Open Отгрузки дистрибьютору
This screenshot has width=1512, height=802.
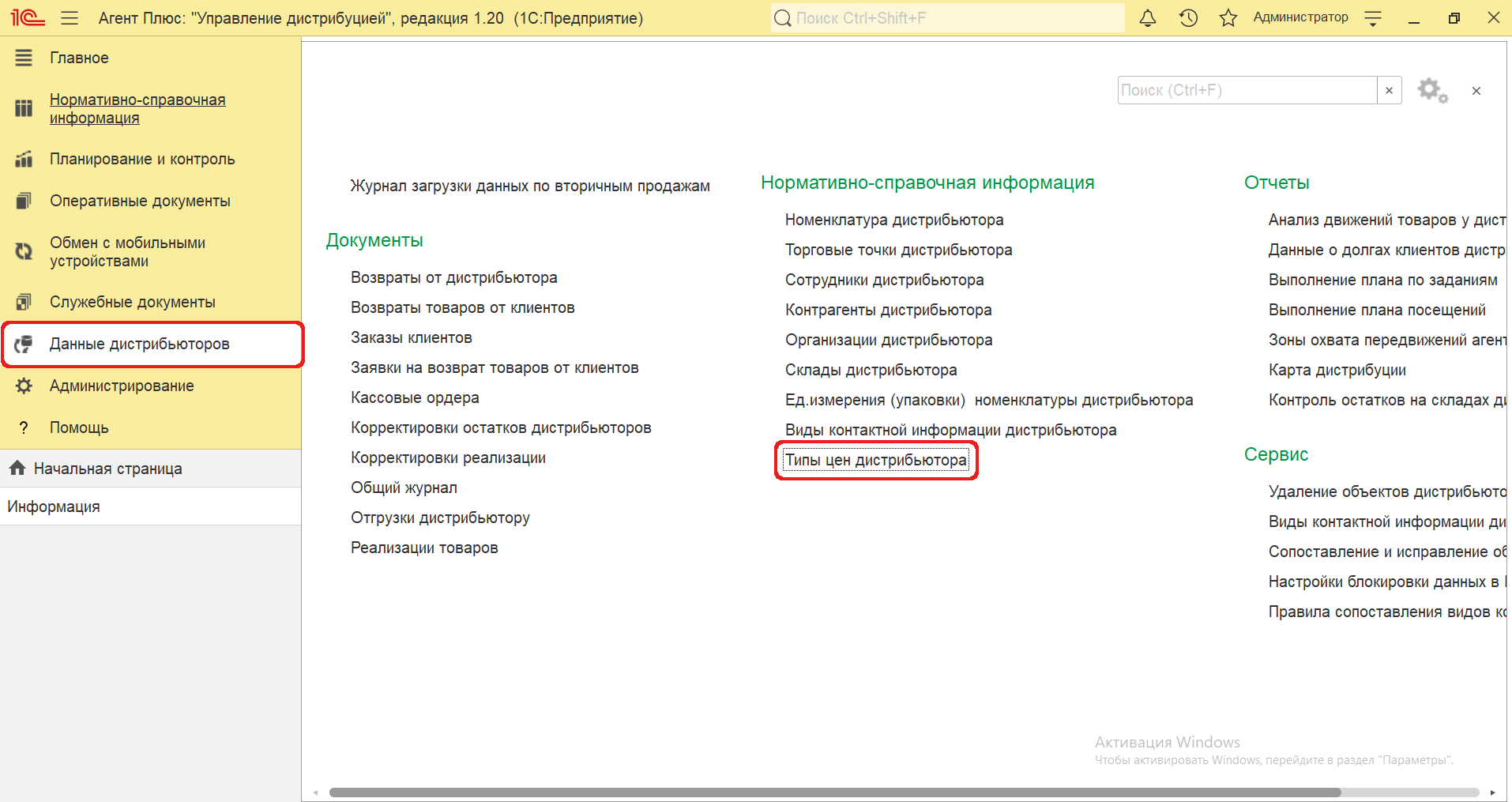coord(440,518)
